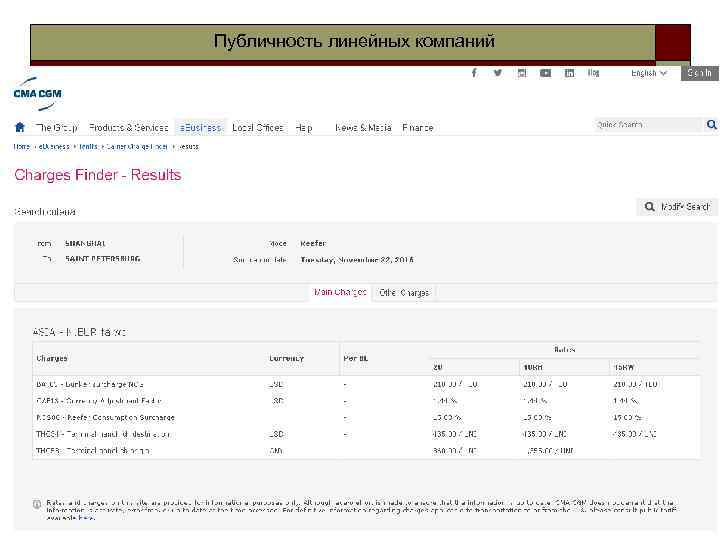Click Terminal handling destination row
Image resolution: width=720 pixels, height=540 pixels.
pos(366,434)
